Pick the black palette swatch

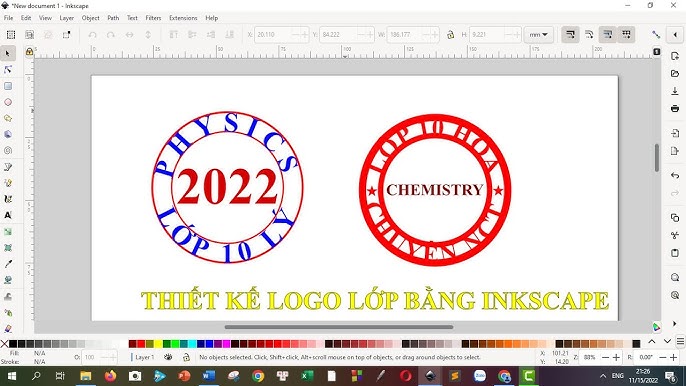coord(13,344)
